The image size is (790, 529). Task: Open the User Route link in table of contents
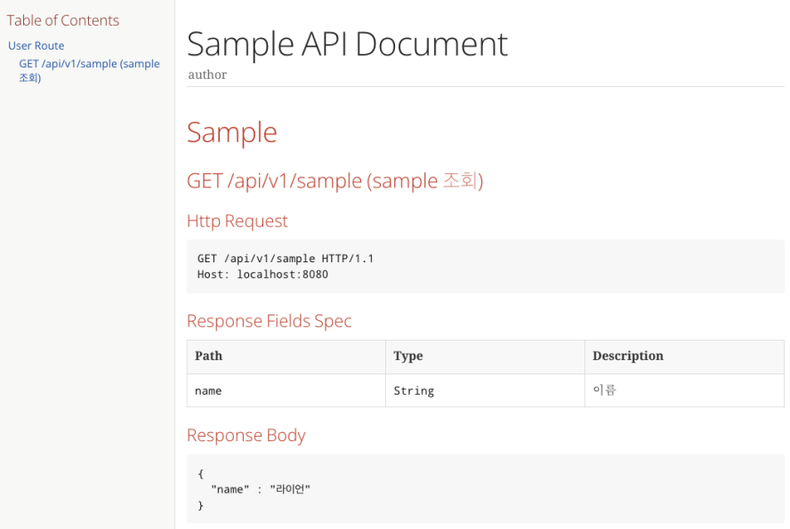point(36,45)
